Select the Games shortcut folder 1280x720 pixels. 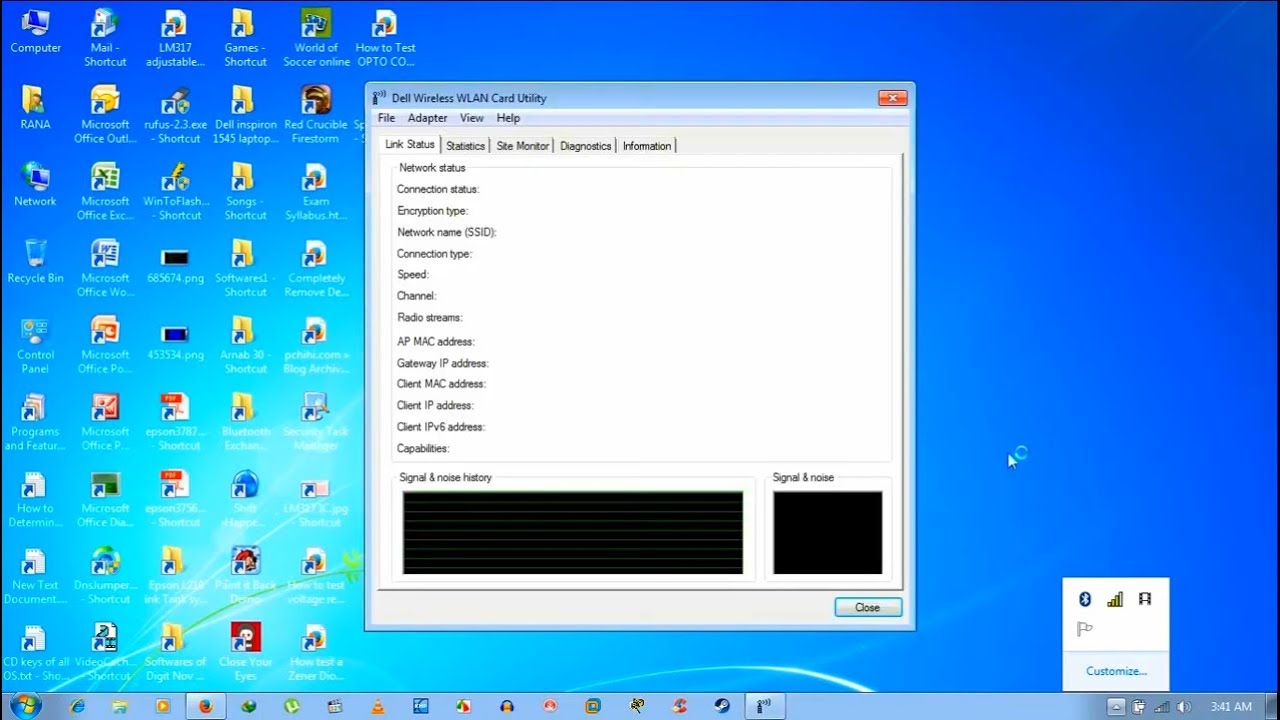coord(245,38)
